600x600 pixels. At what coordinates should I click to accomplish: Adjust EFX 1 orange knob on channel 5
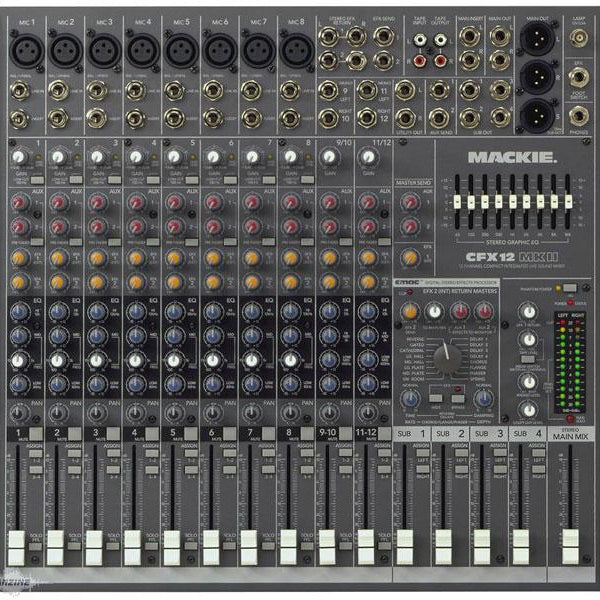click(x=174, y=258)
